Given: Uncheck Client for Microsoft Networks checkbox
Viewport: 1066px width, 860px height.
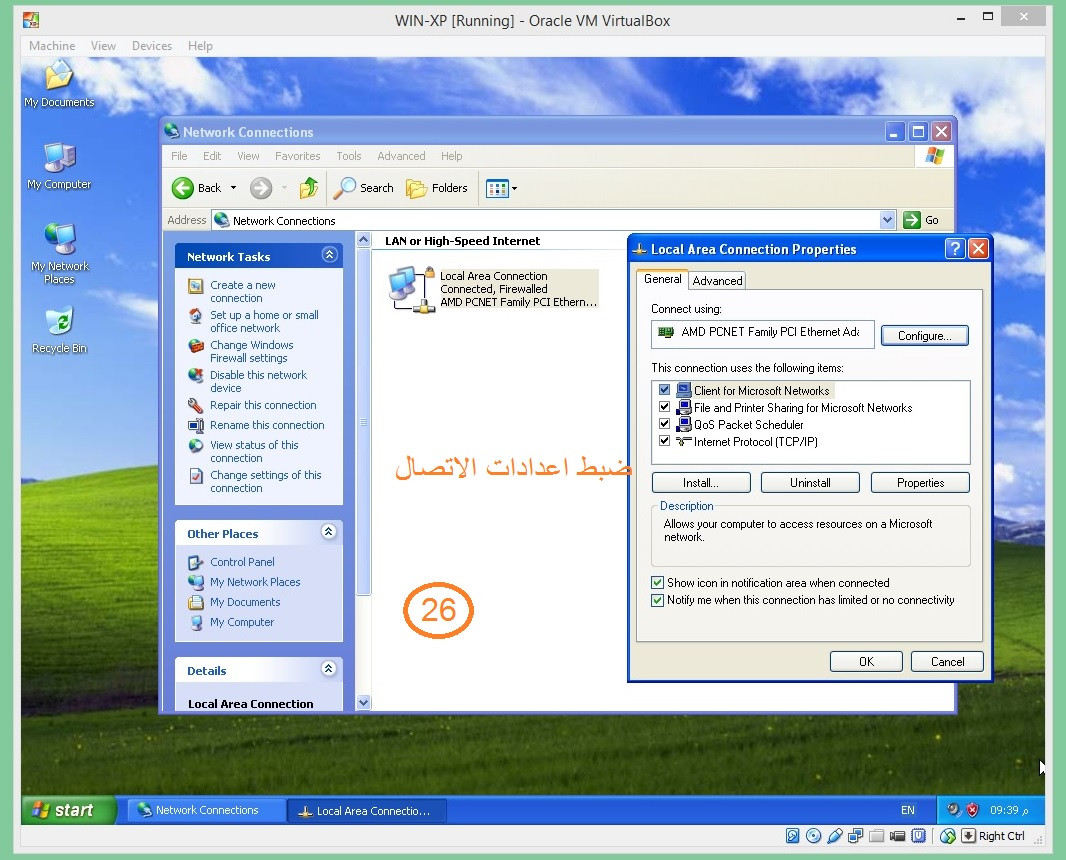Looking at the screenshot, I should coord(664,391).
